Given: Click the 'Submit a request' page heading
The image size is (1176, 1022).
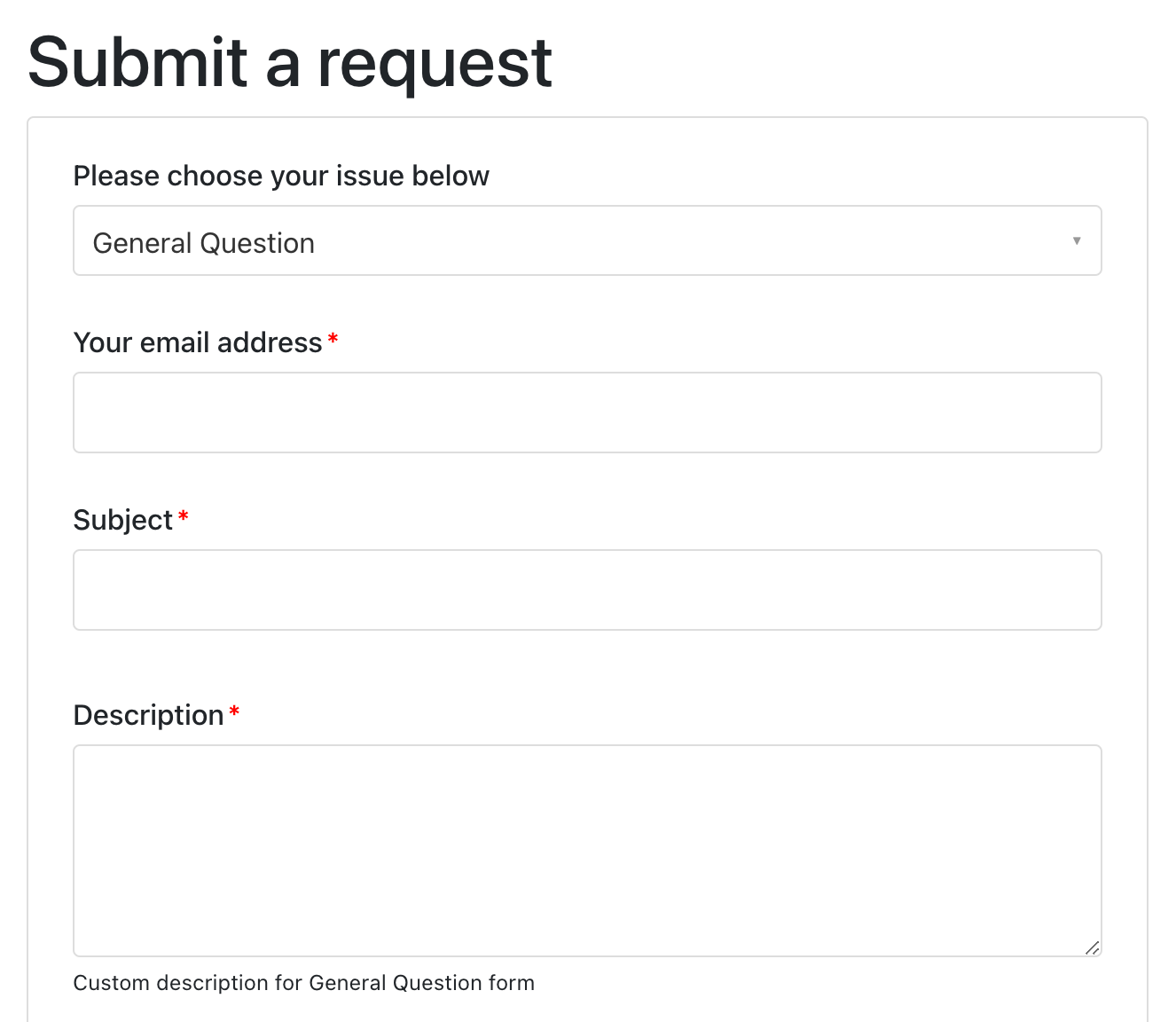Looking at the screenshot, I should [x=290, y=62].
